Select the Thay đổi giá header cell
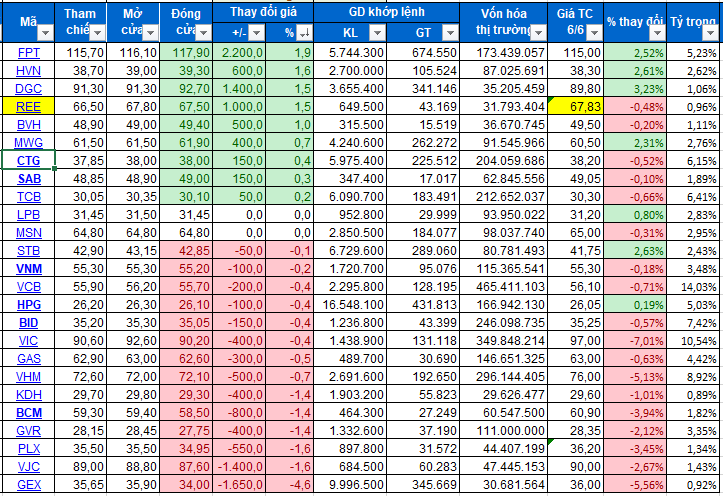The height and width of the screenshot is (496, 723). tap(263, 12)
